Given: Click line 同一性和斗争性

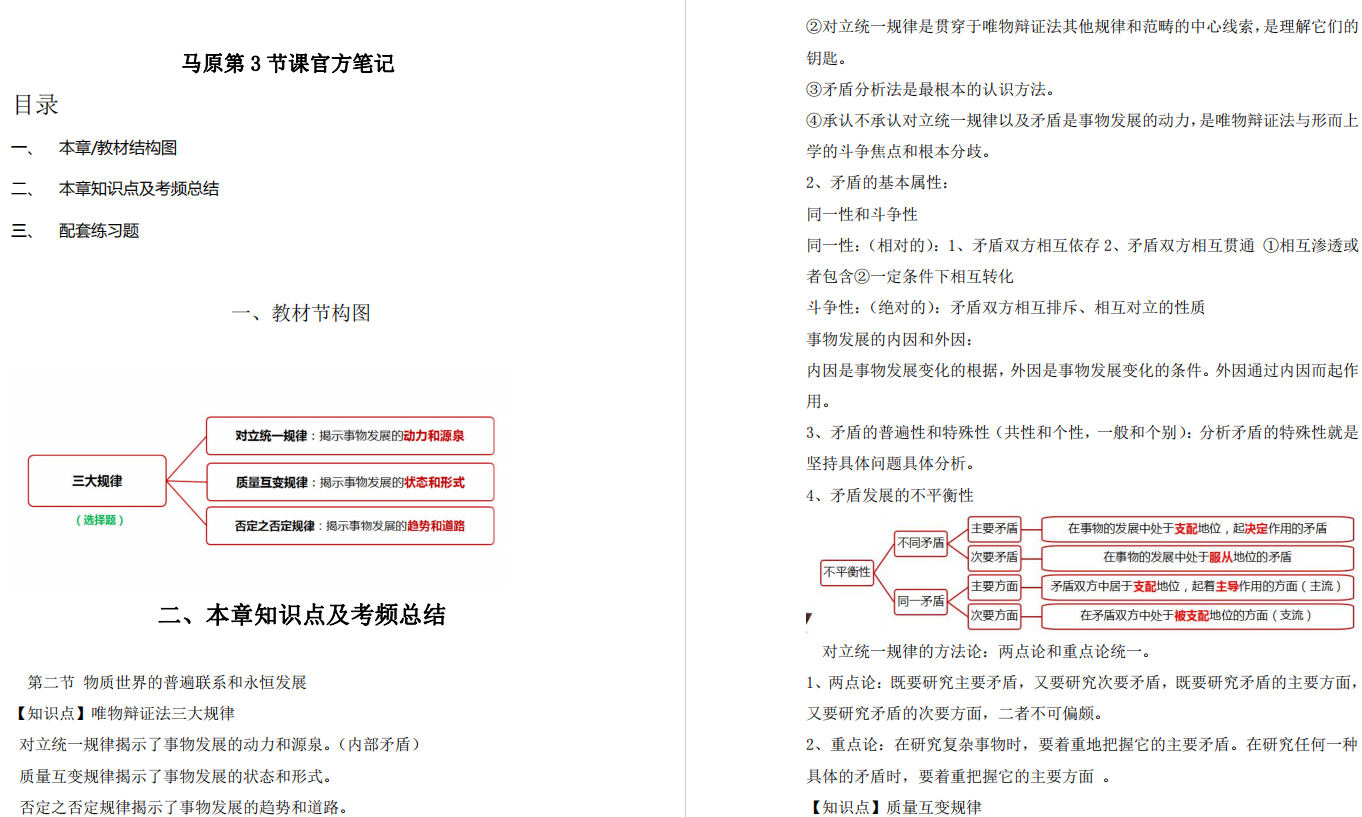Looking at the screenshot, I should tap(862, 214).
